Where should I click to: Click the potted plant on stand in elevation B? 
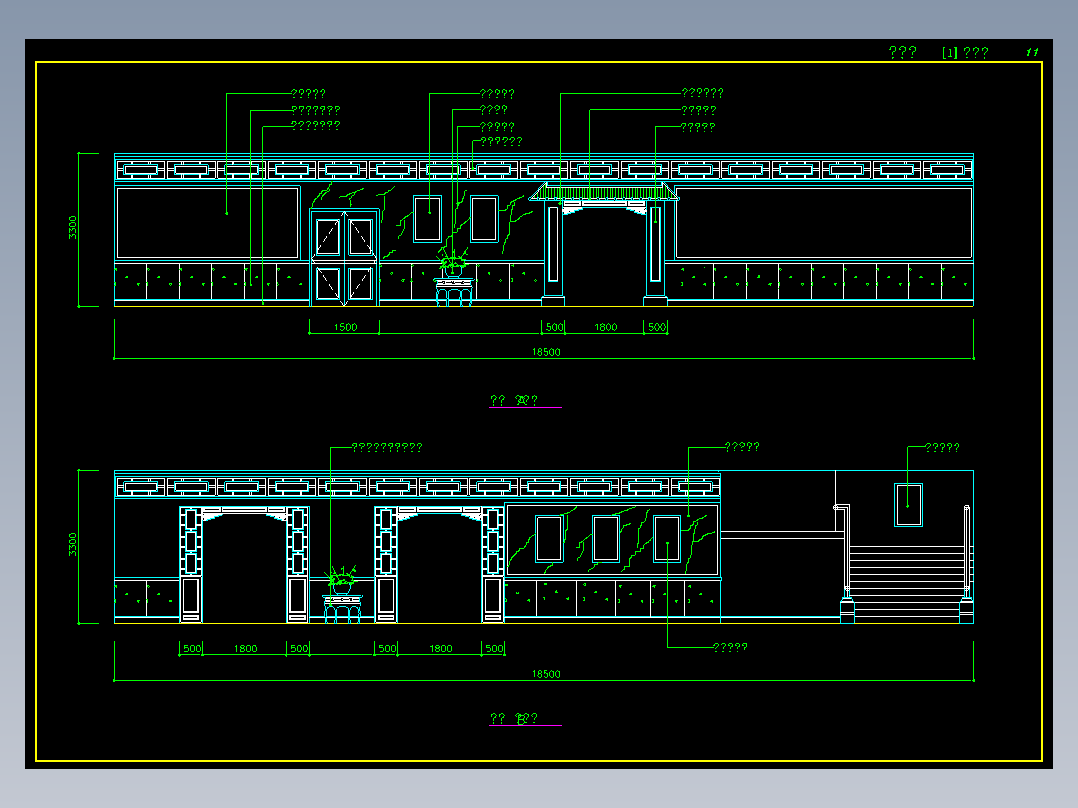click(342, 596)
